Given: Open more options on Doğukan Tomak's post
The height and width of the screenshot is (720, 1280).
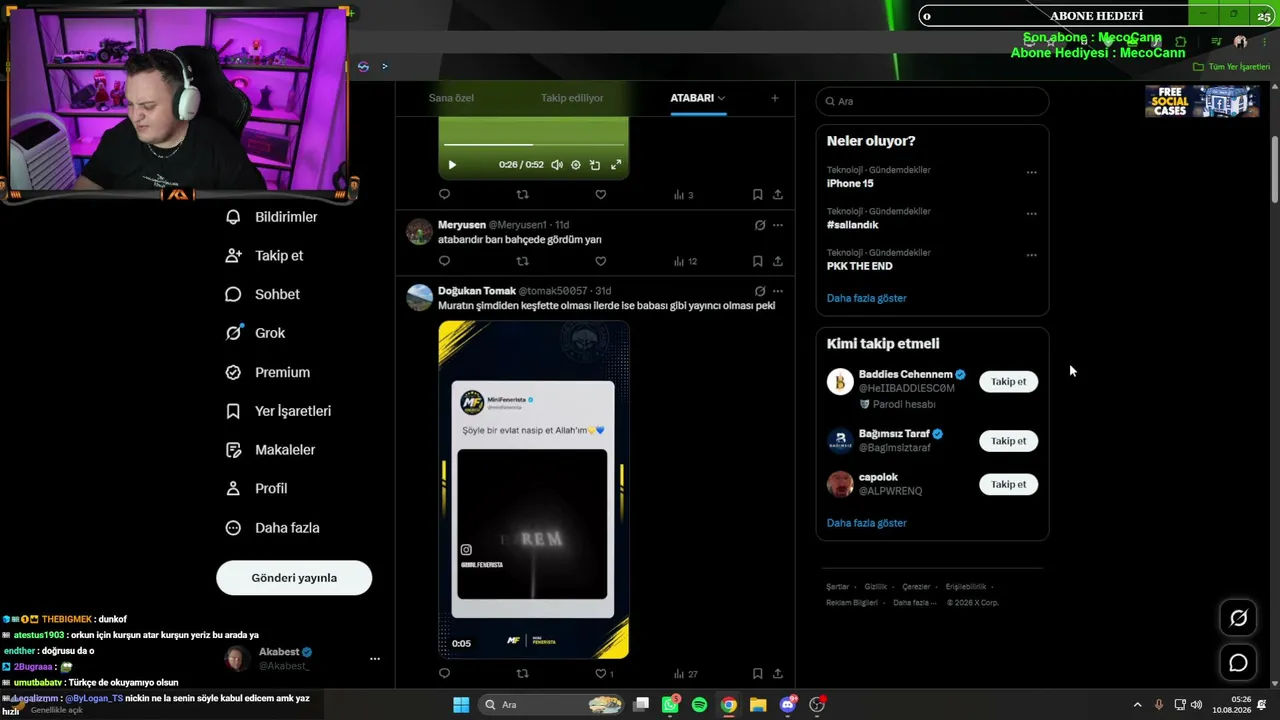Looking at the screenshot, I should [778, 291].
